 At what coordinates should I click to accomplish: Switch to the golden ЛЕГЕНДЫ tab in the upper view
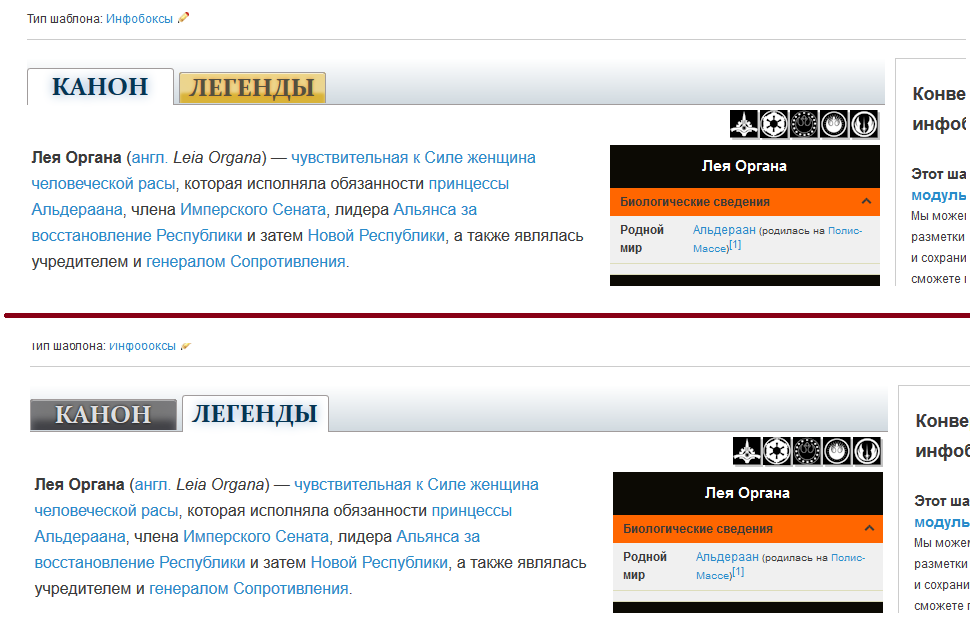pyautogui.click(x=252, y=88)
